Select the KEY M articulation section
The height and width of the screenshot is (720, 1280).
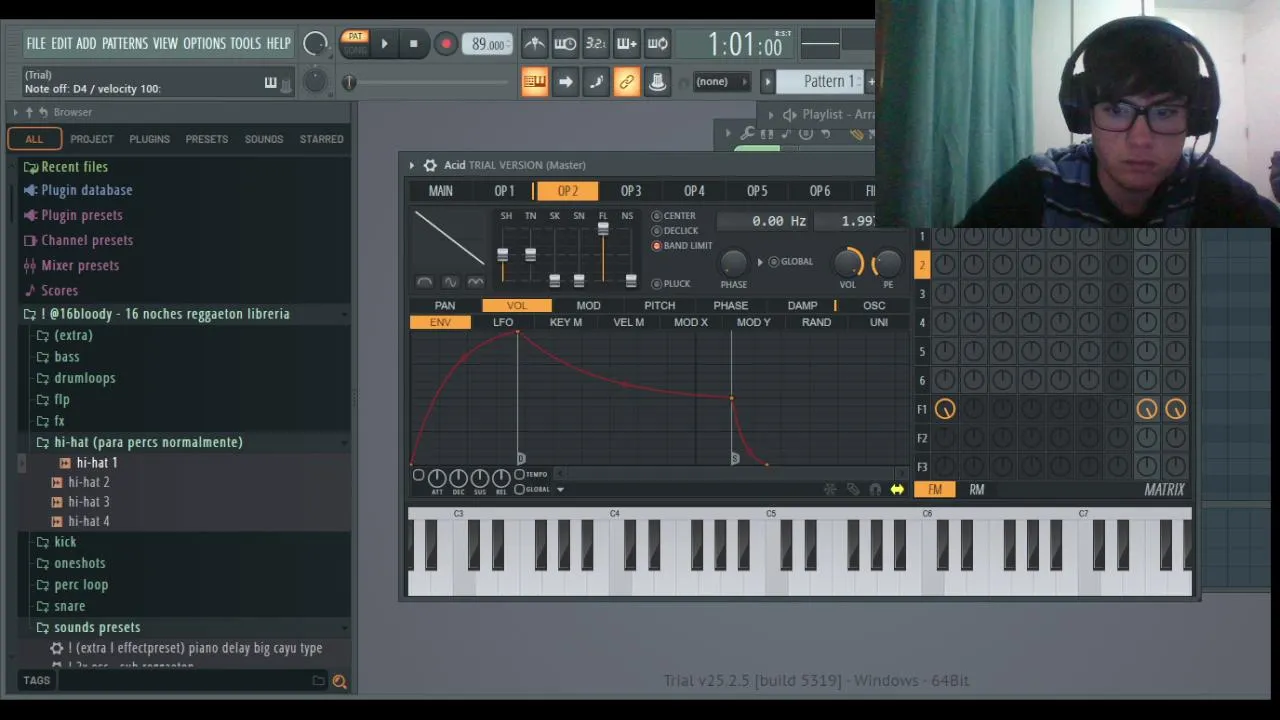[x=566, y=323]
